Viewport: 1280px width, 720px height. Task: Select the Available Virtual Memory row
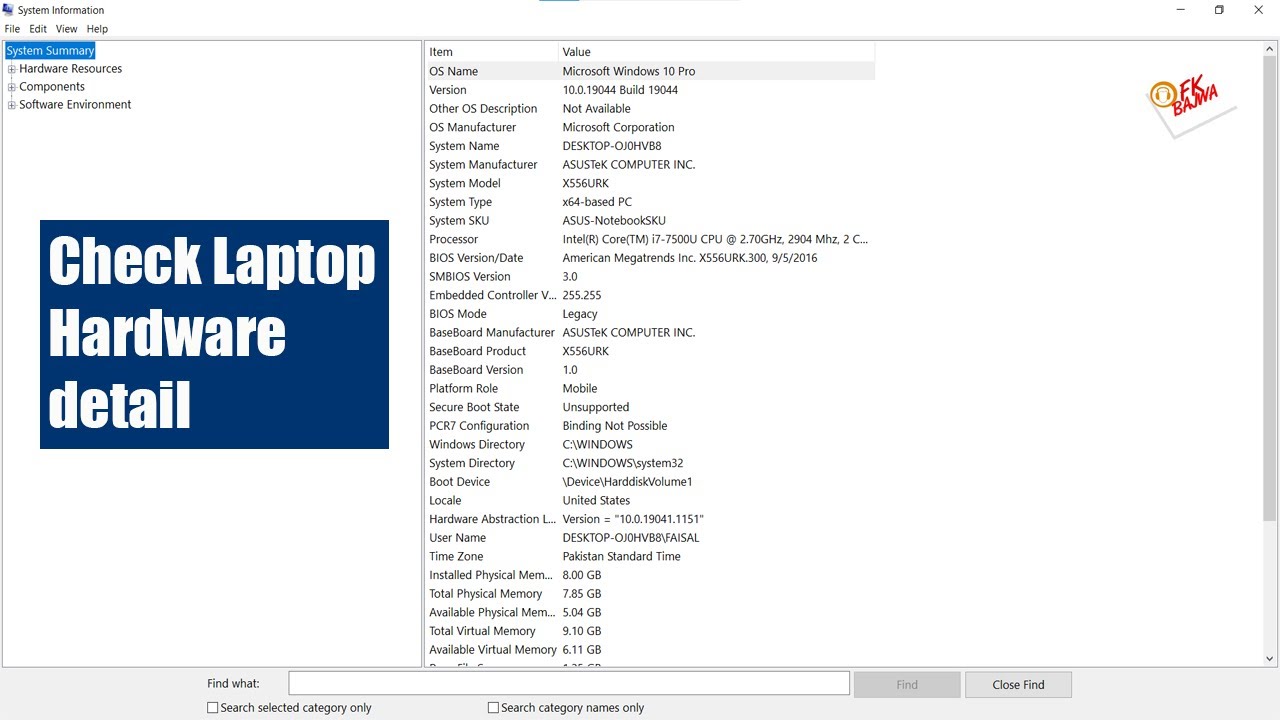[650, 650]
